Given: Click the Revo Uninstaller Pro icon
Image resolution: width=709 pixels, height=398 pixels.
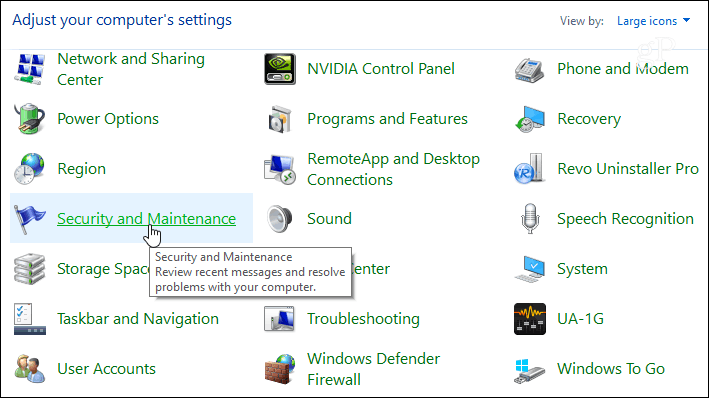Looking at the screenshot, I should [x=529, y=168].
